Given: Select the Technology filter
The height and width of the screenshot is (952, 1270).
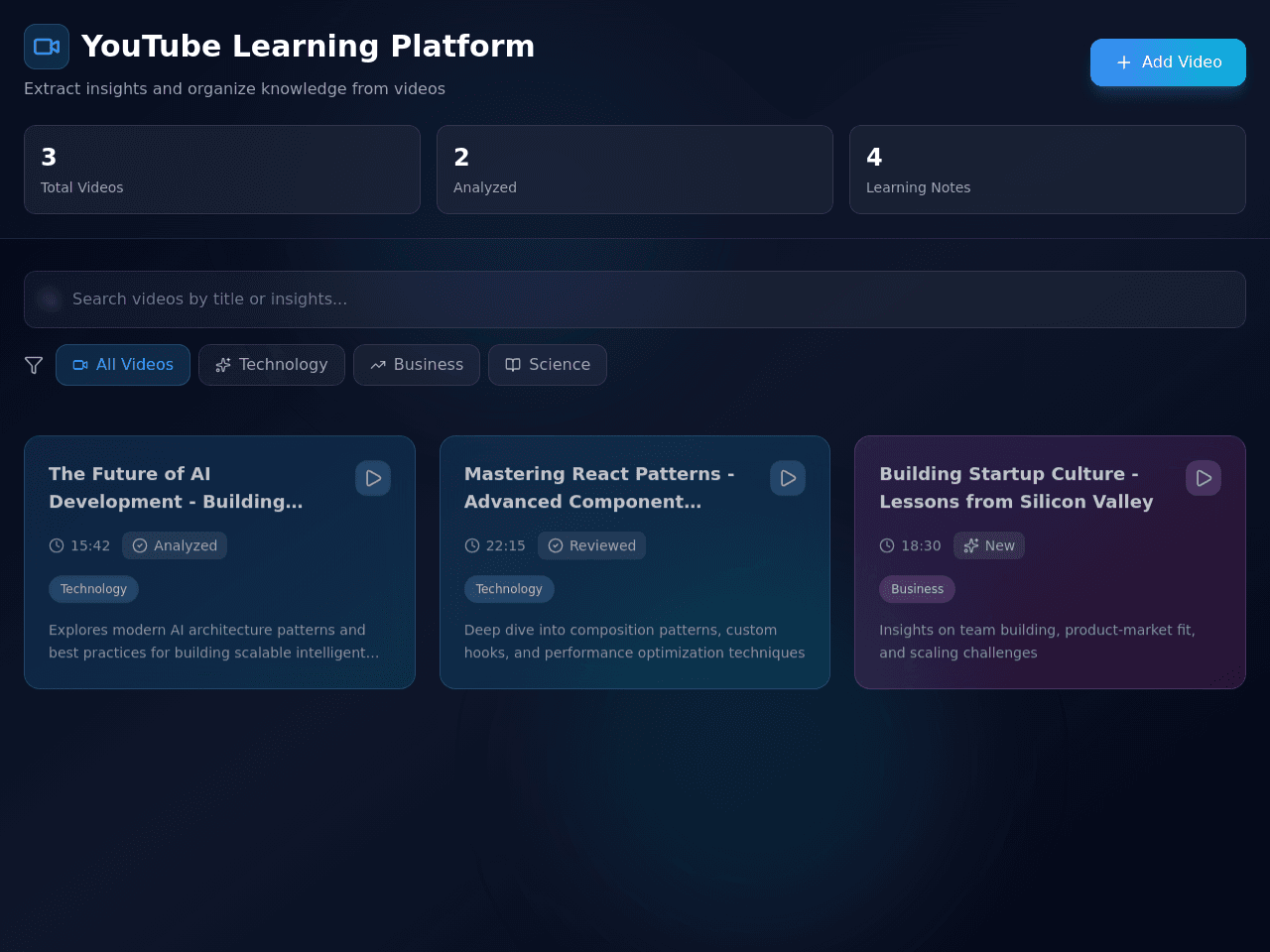Looking at the screenshot, I should [x=272, y=365].
